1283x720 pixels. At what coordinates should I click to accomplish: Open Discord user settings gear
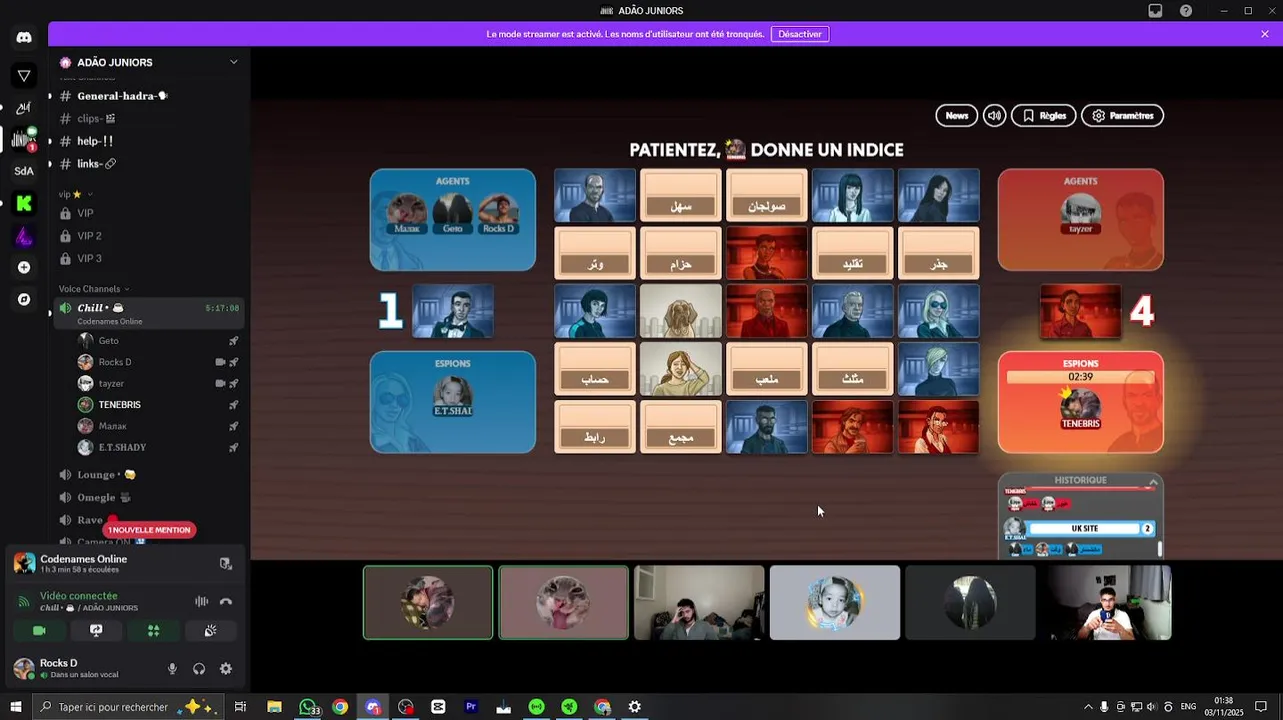coord(226,669)
